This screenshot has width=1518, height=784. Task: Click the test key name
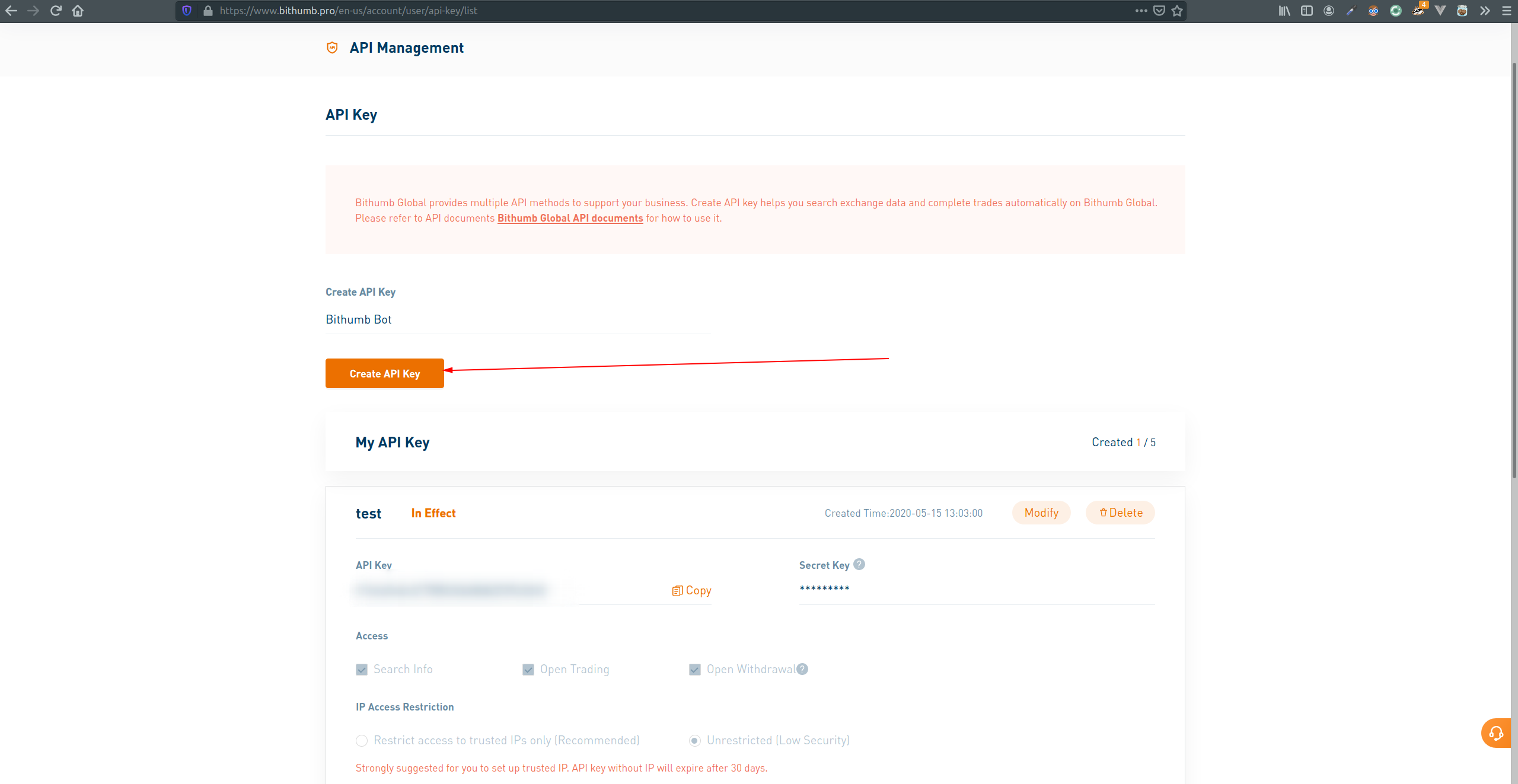pyautogui.click(x=368, y=514)
